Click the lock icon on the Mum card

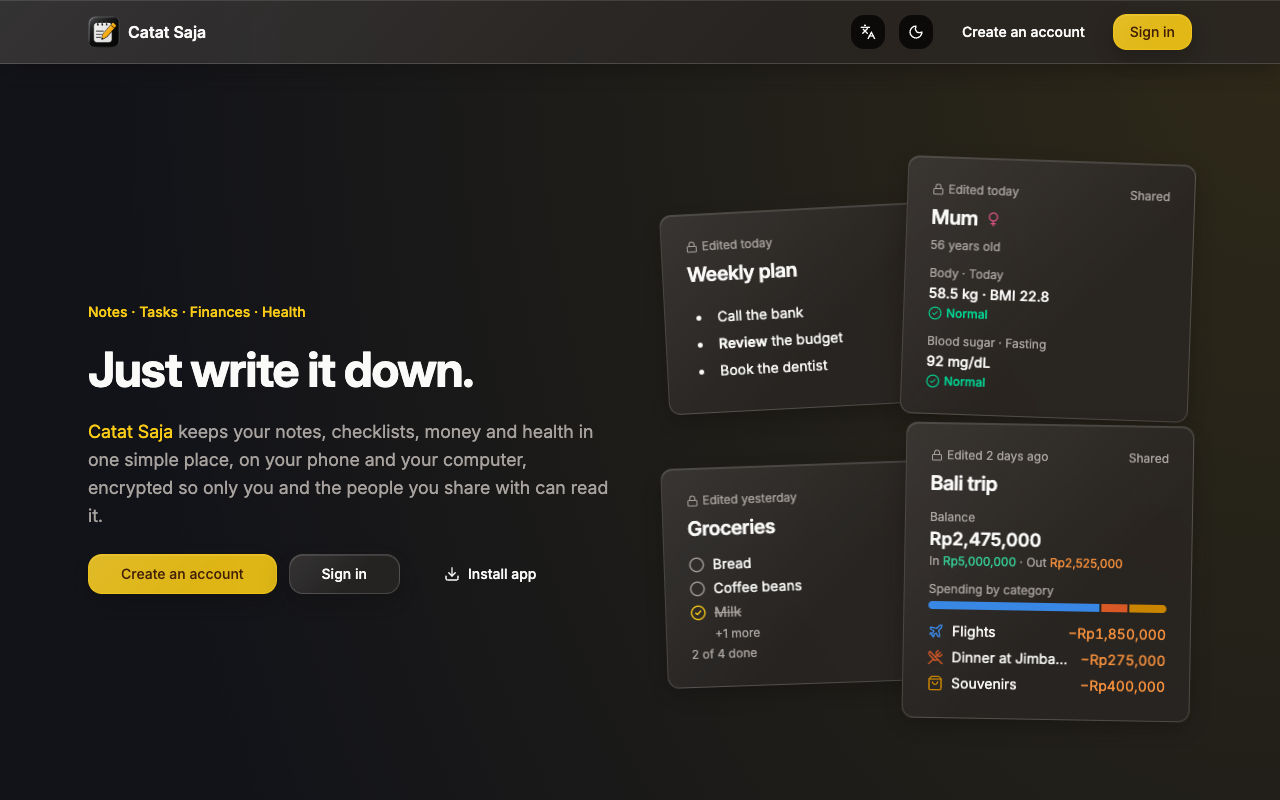point(938,189)
